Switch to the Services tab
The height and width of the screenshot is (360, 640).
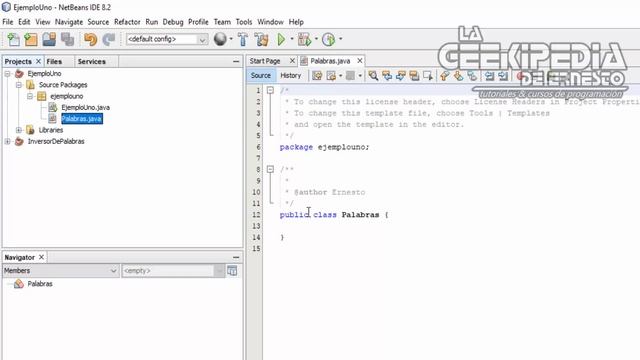pyautogui.click(x=91, y=62)
